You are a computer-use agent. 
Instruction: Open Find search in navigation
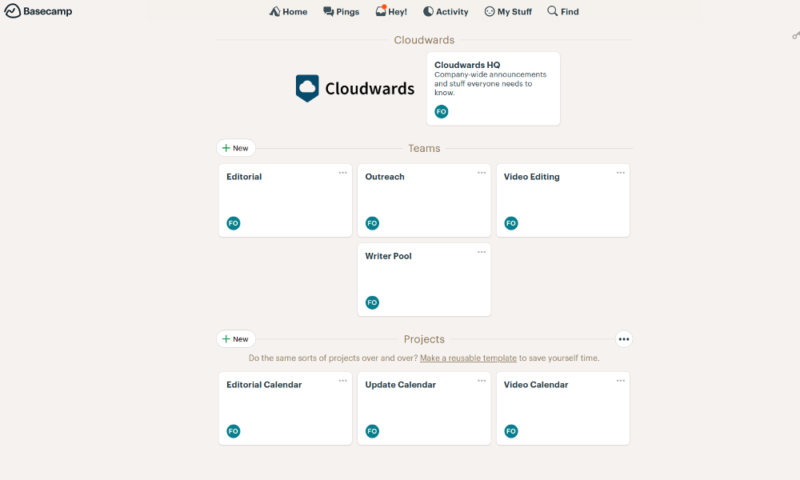point(563,11)
